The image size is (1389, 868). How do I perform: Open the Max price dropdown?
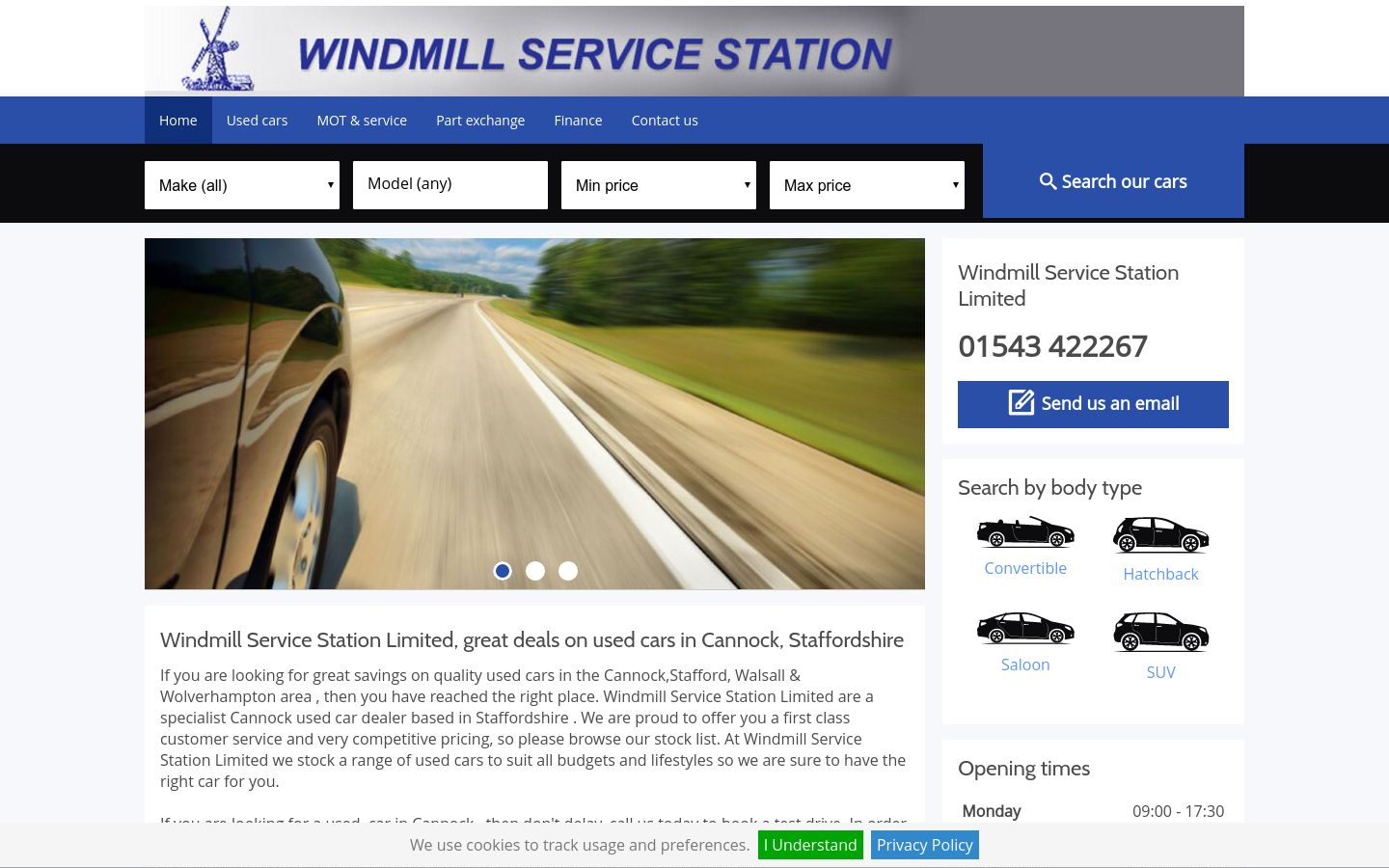pos(867,185)
